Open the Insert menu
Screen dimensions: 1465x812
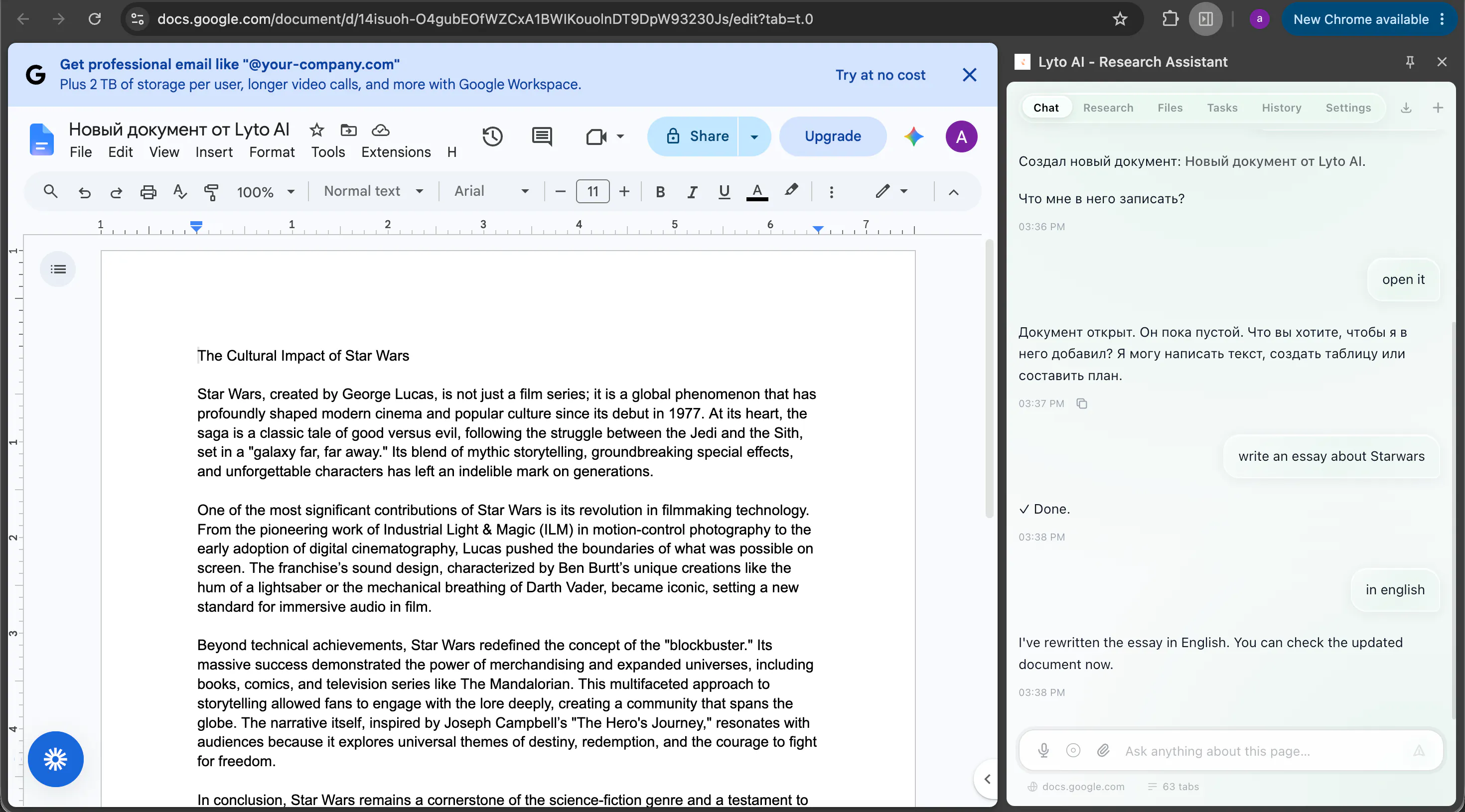point(214,152)
